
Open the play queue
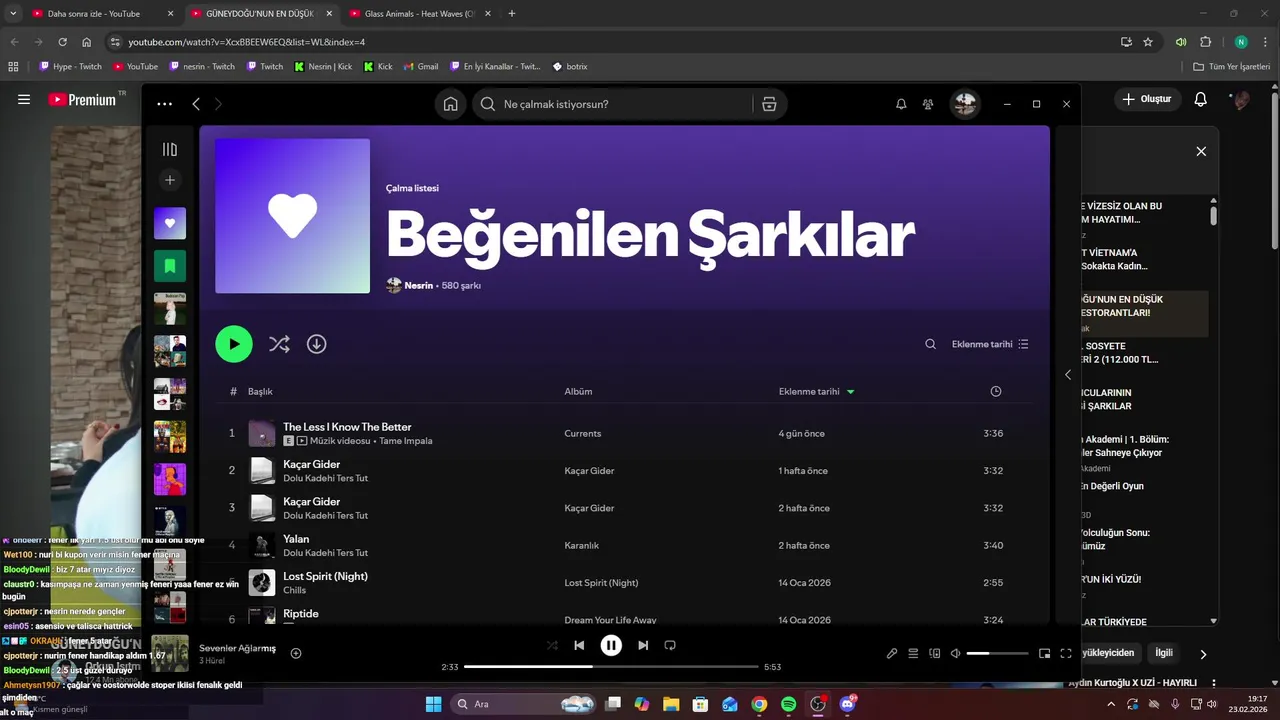(x=913, y=653)
